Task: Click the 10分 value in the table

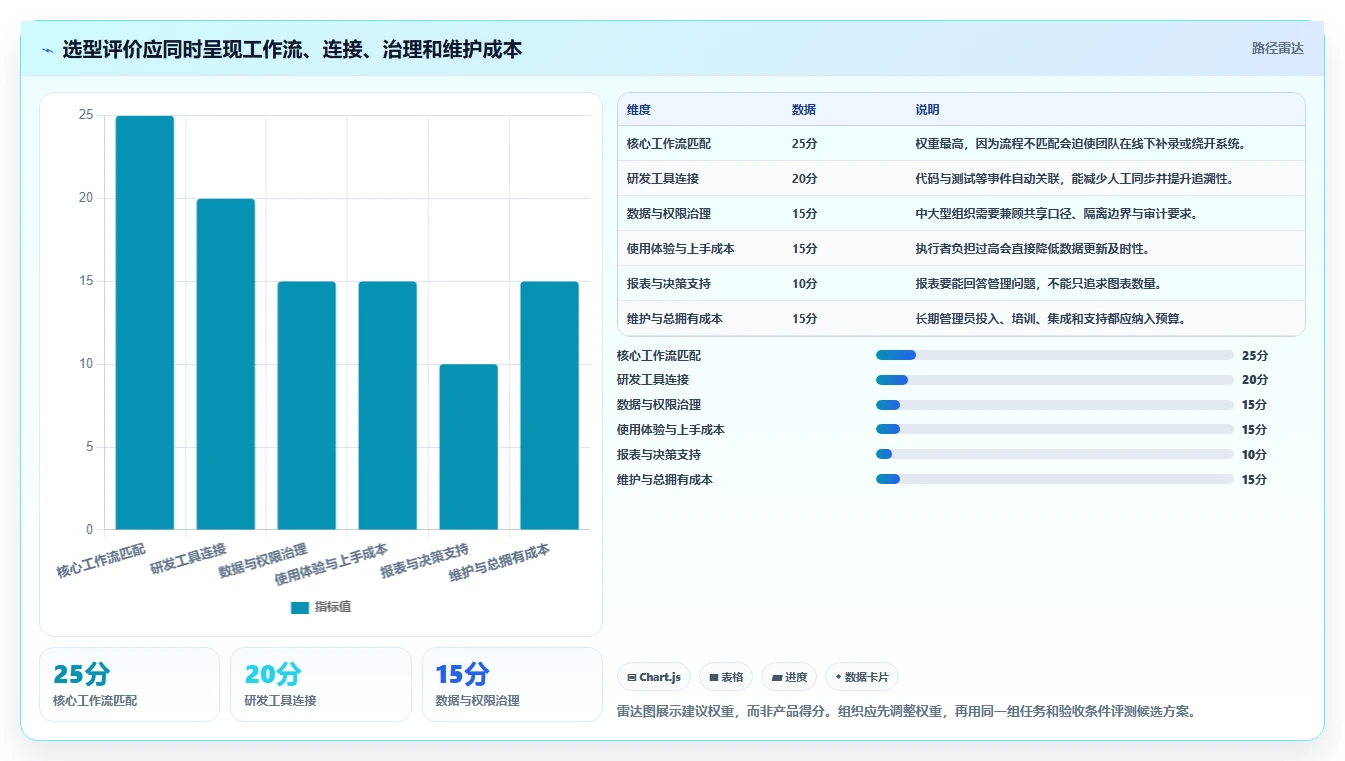Action: (x=804, y=284)
